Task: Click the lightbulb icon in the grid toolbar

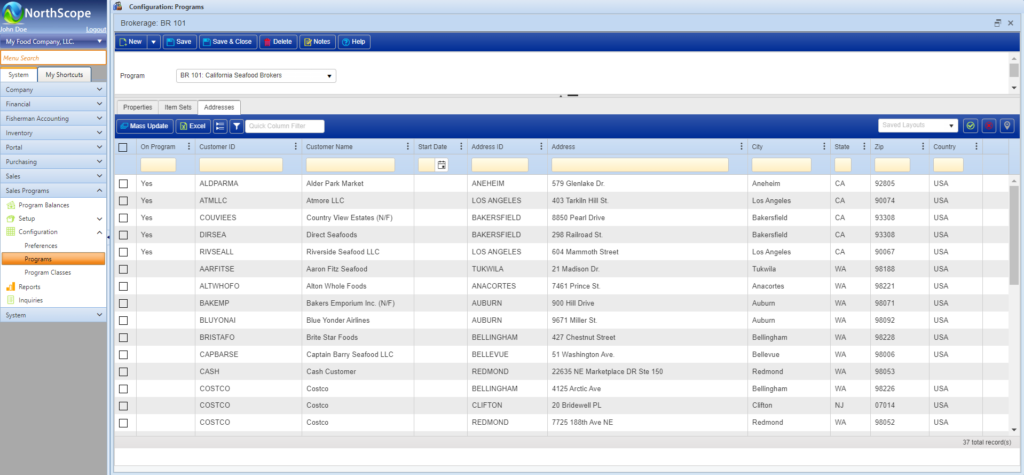Action: point(1007,126)
